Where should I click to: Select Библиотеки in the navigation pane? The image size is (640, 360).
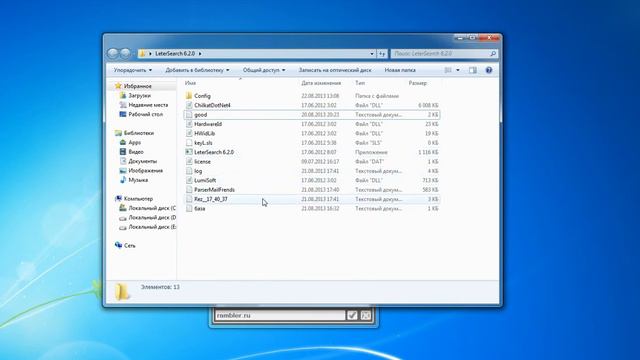point(139,133)
